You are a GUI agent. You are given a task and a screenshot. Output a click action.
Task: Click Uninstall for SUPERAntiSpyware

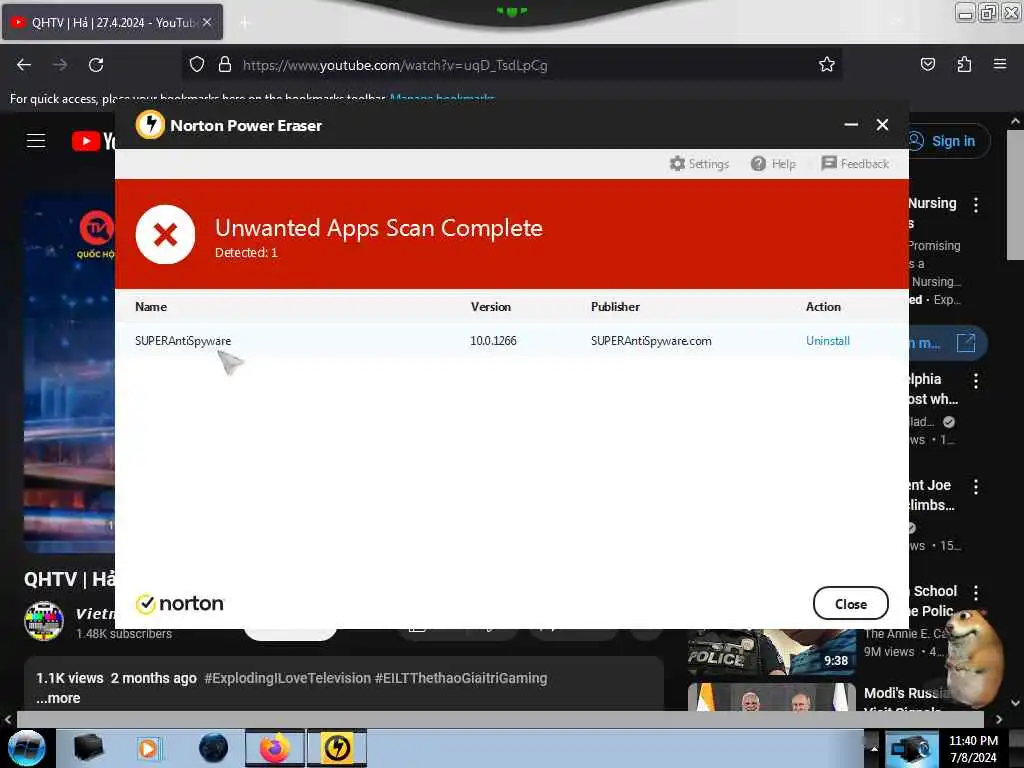(x=827, y=341)
